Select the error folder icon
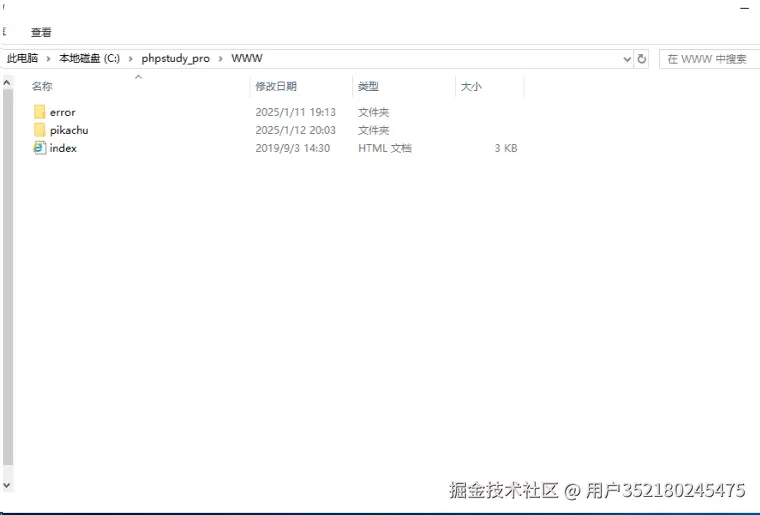The width and height of the screenshot is (760, 515). [40, 112]
